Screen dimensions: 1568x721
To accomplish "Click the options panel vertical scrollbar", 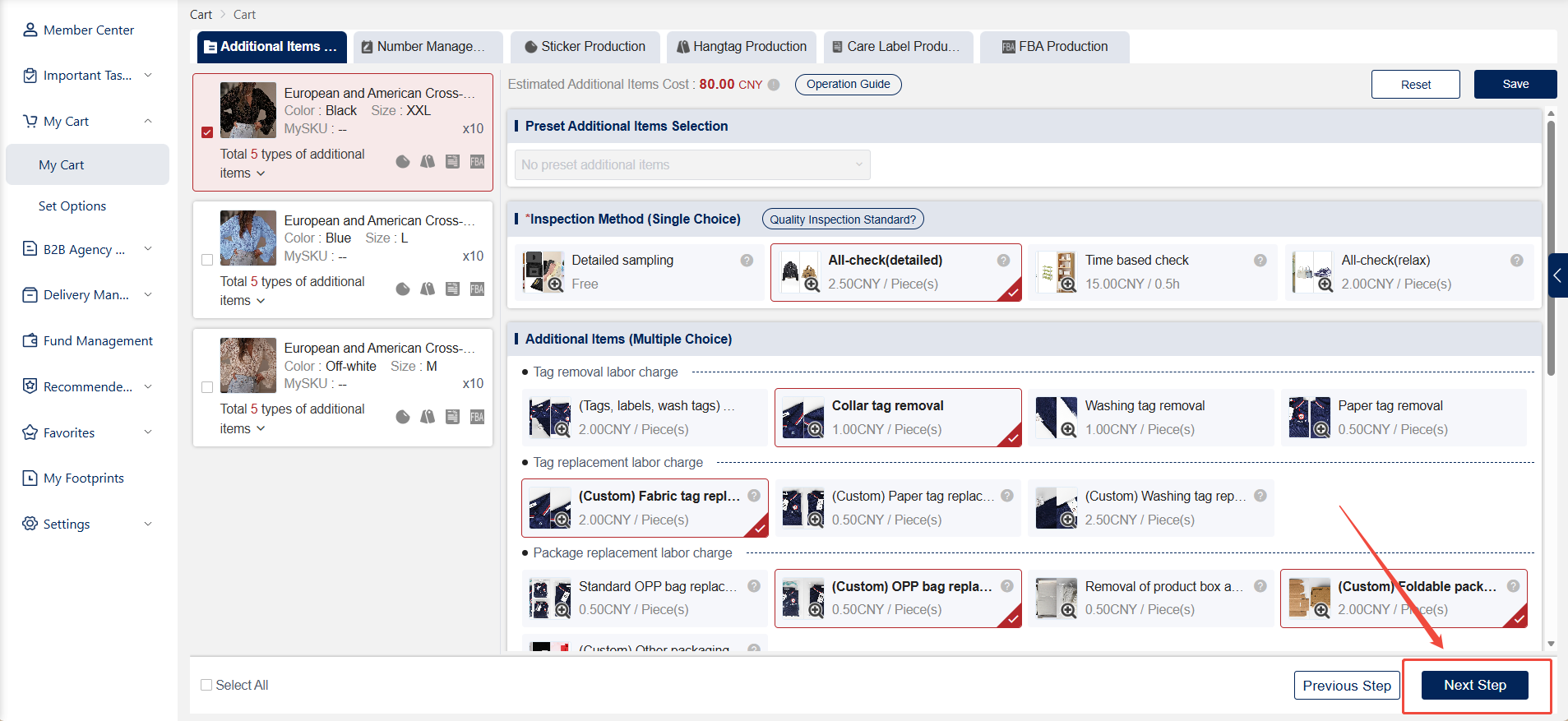I will [x=1551, y=247].
